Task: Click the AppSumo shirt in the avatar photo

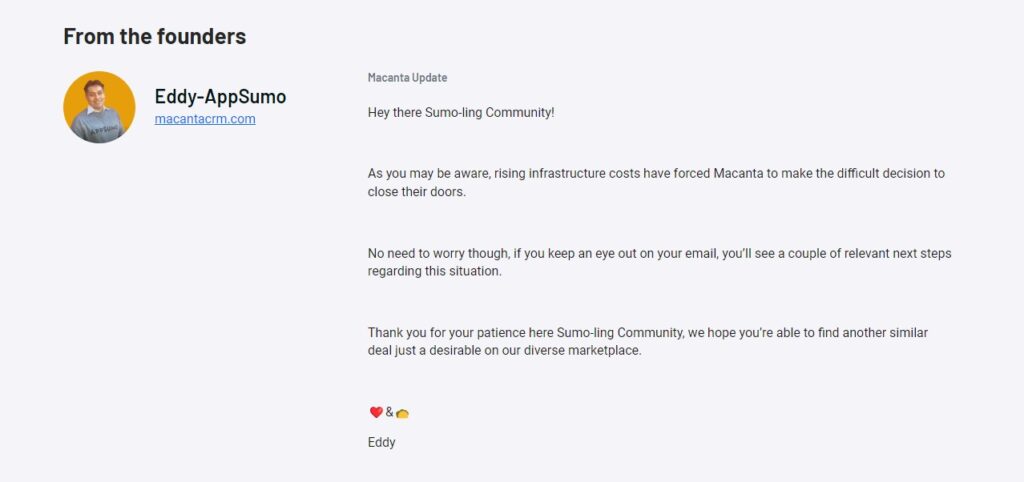Action: click(98, 127)
